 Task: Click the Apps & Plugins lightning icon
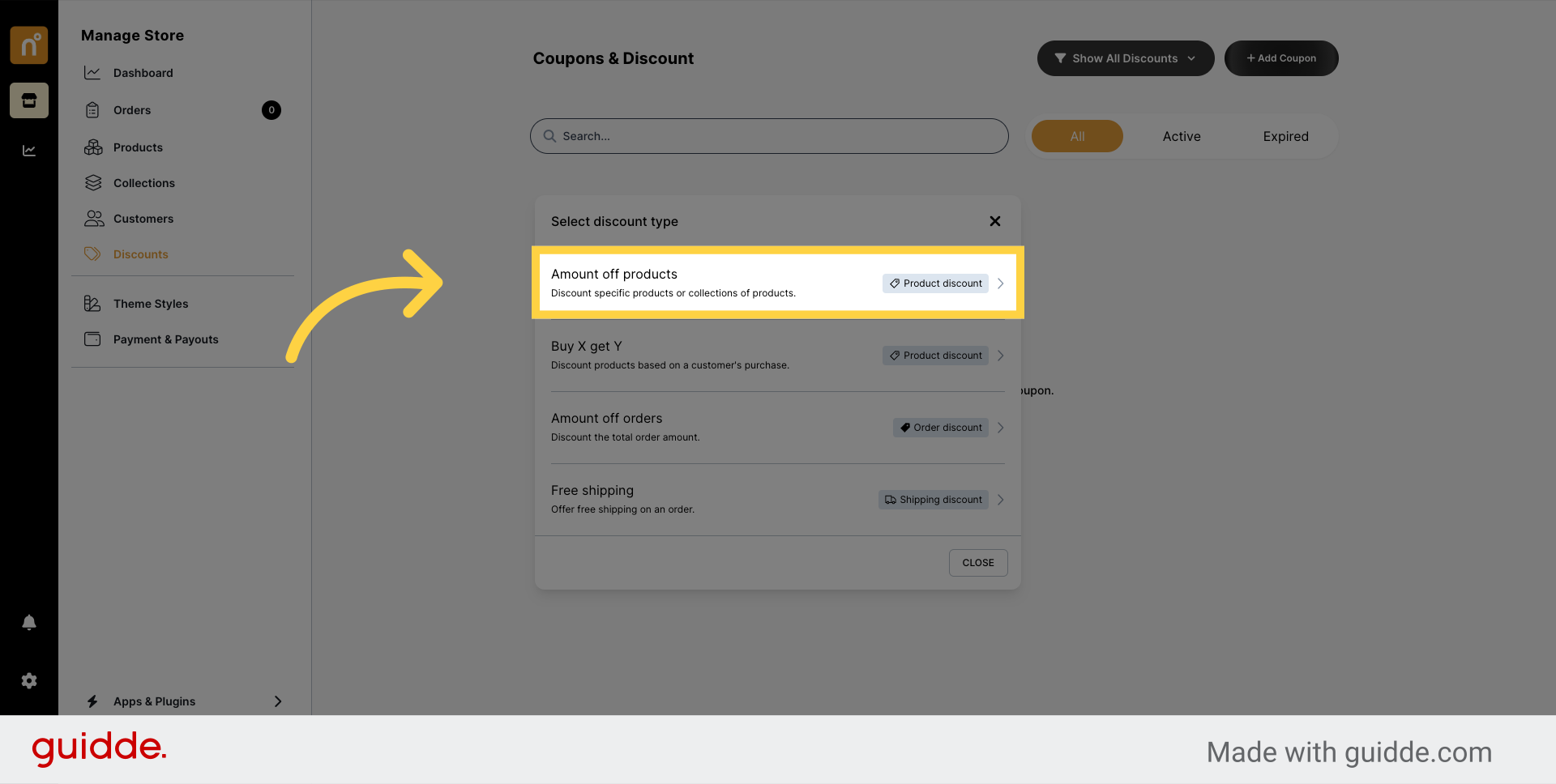pos(92,701)
